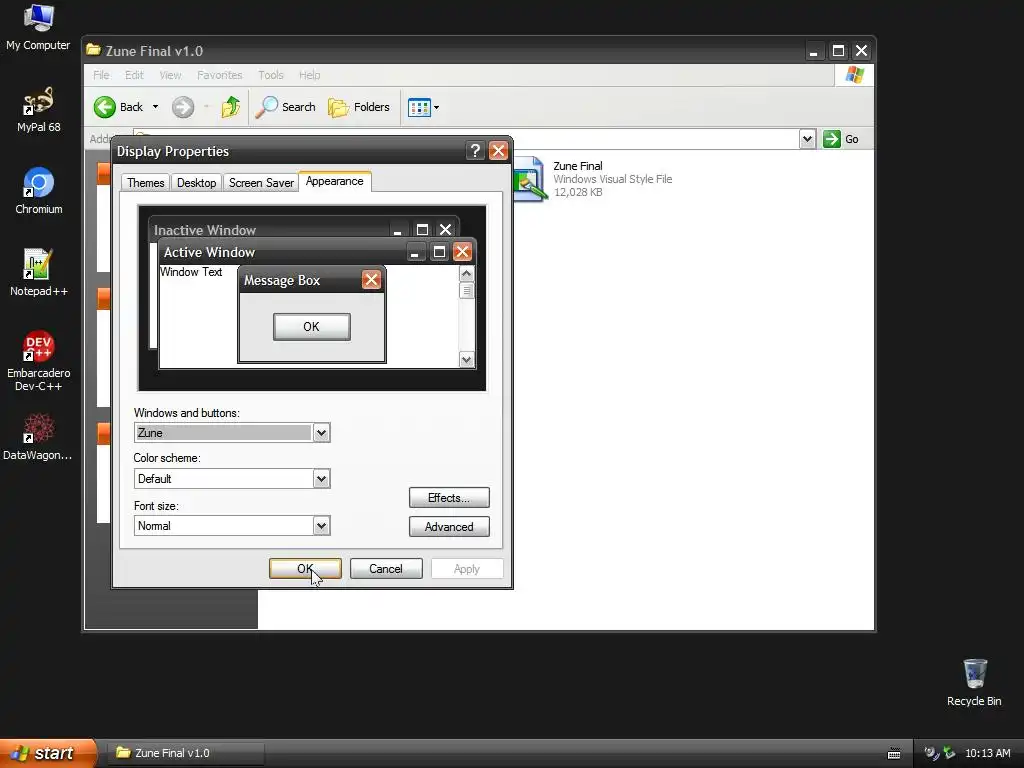Expand the address bar dropdown
Viewport: 1024px width, 768px height.
coord(807,139)
